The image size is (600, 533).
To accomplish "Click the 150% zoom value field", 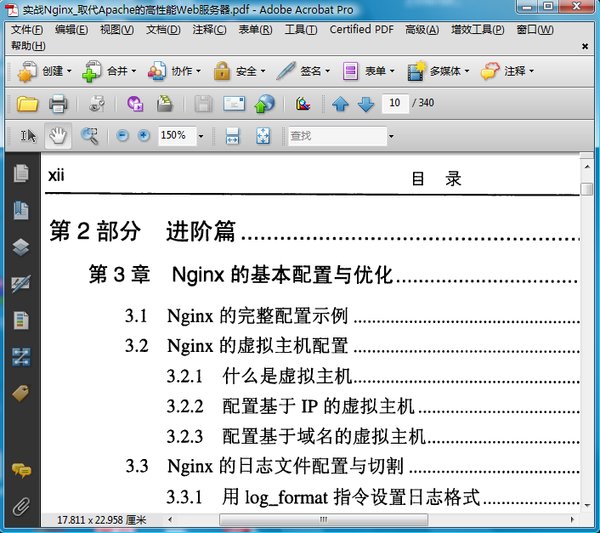I will (177, 136).
